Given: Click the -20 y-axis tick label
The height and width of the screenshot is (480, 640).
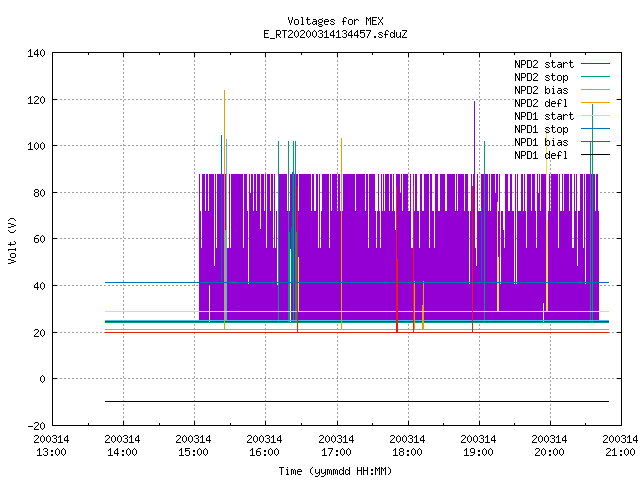Looking at the screenshot, I should pos(36,426).
